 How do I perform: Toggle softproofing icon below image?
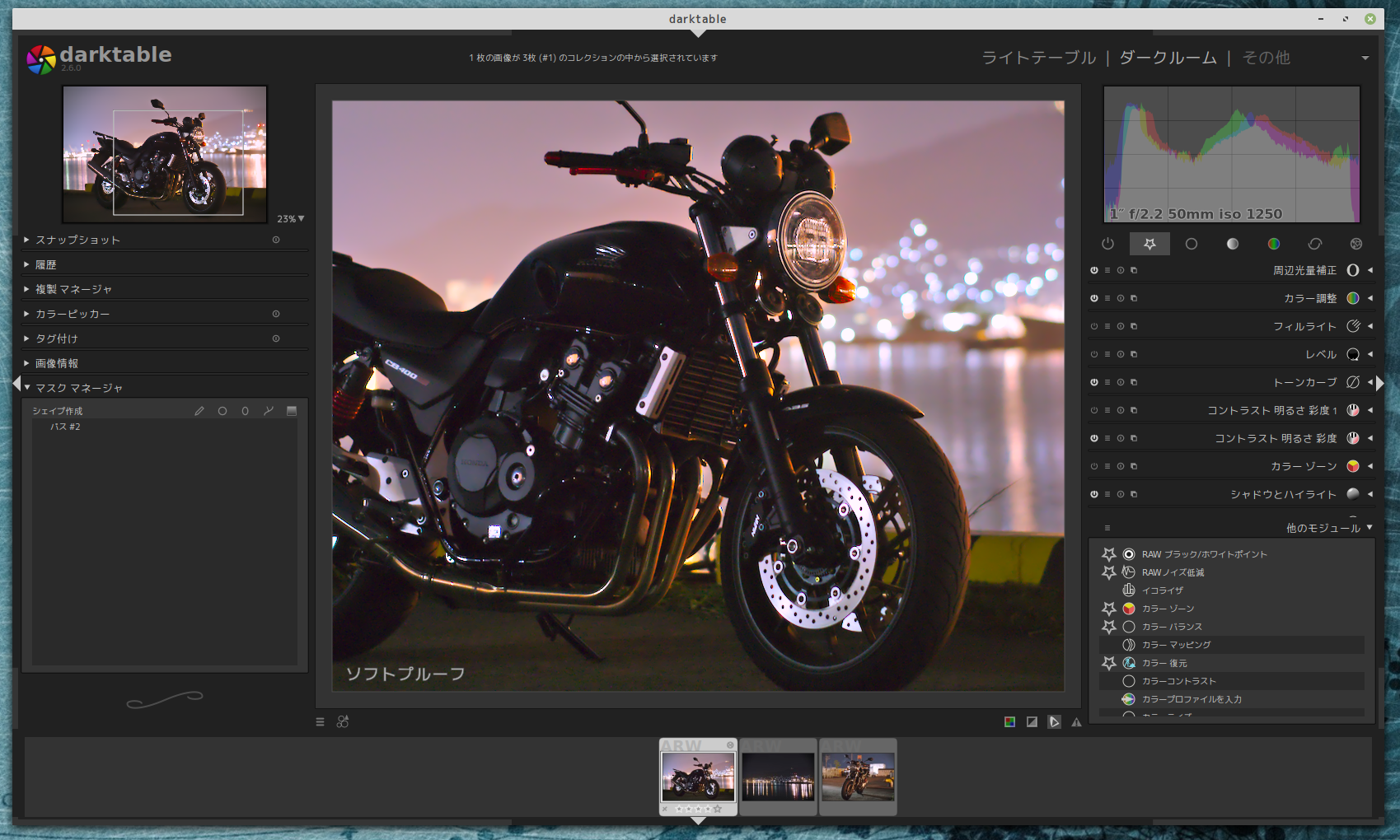[x=1054, y=722]
